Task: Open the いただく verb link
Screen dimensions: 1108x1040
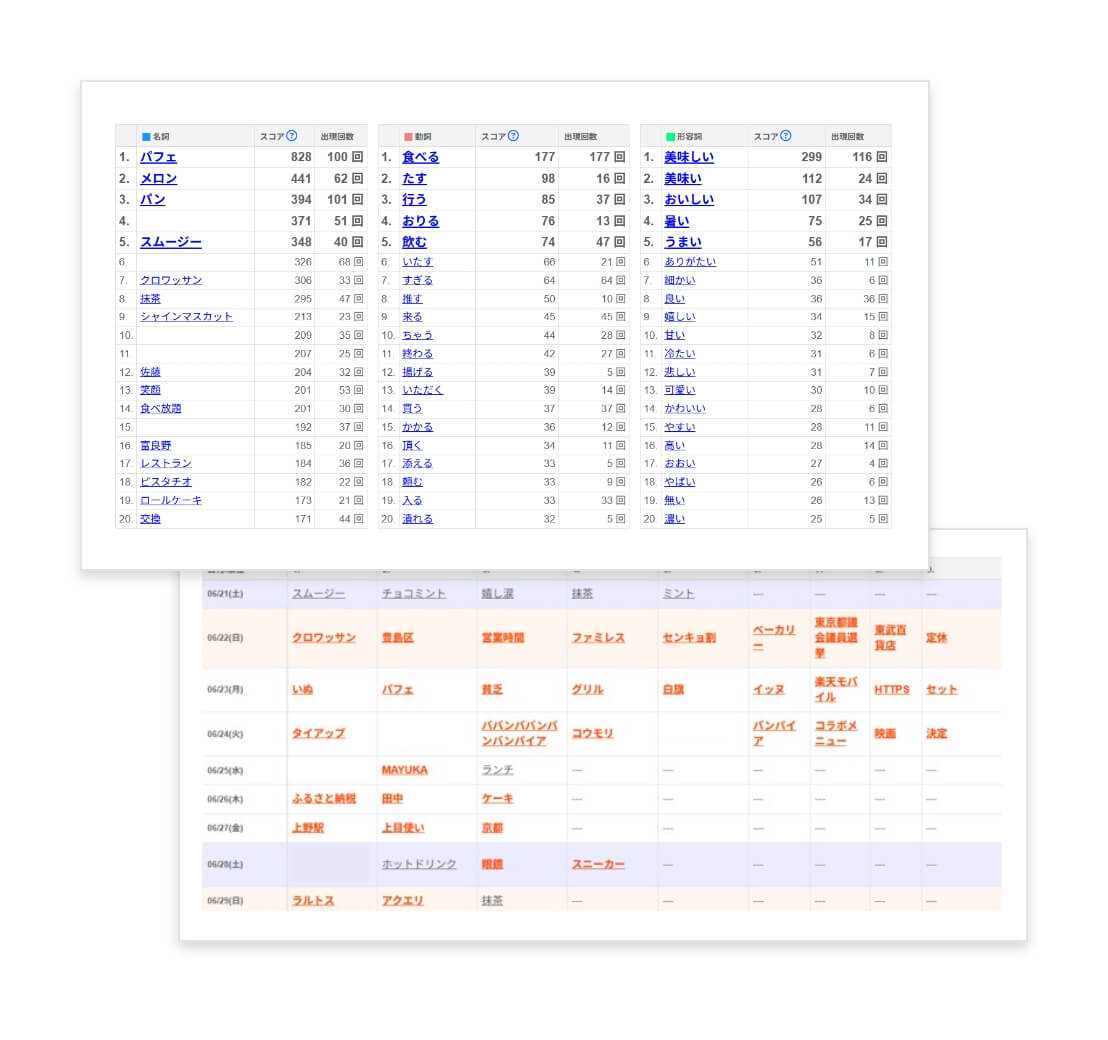Action: point(422,390)
